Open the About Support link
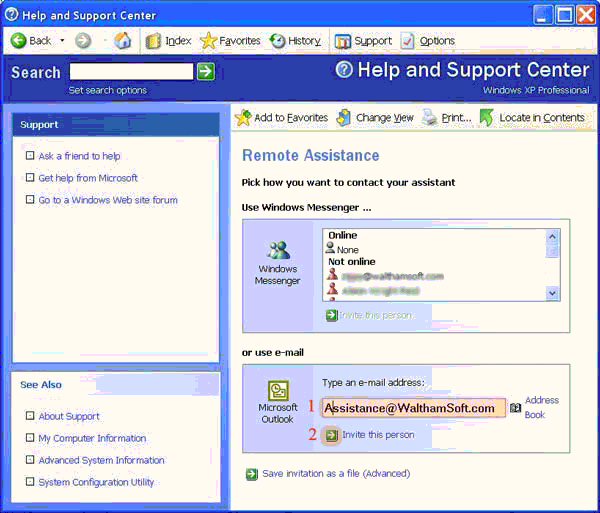Viewport: 600px width, 513px height. (x=69, y=416)
